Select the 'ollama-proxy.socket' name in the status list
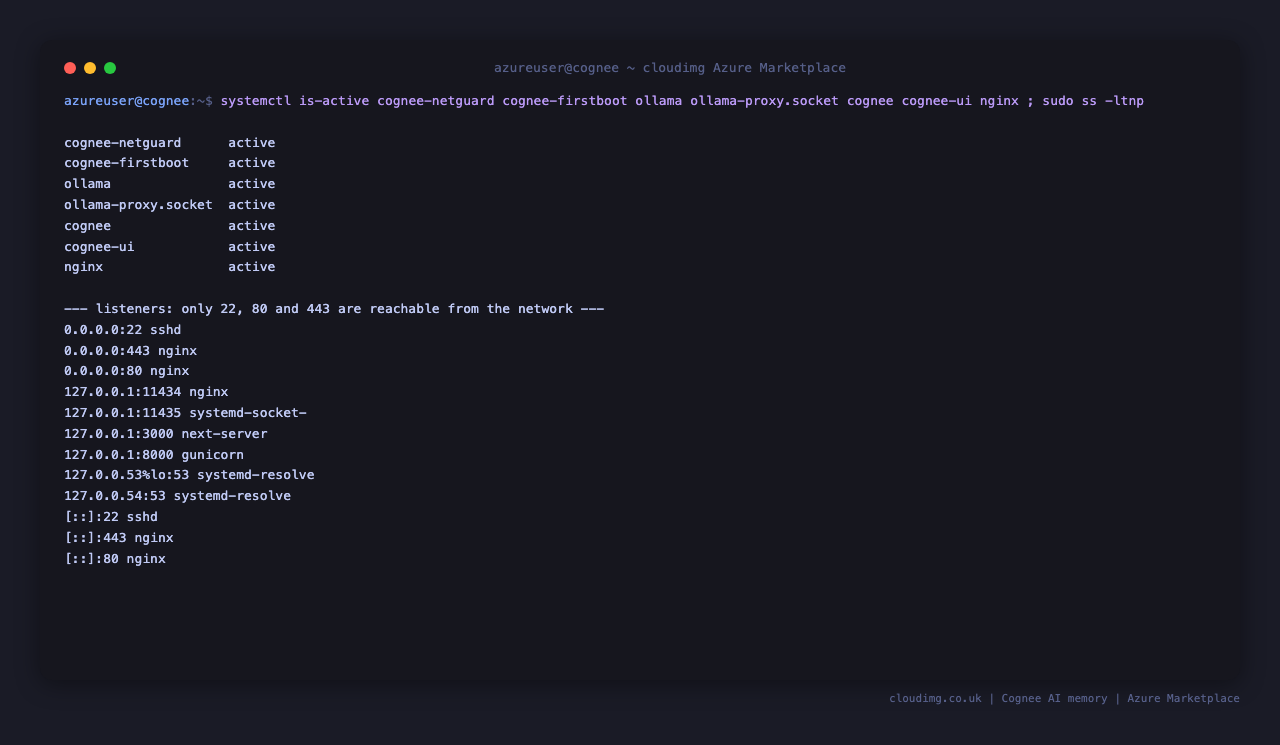This screenshot has height=745, width=1280. point(138,205)
